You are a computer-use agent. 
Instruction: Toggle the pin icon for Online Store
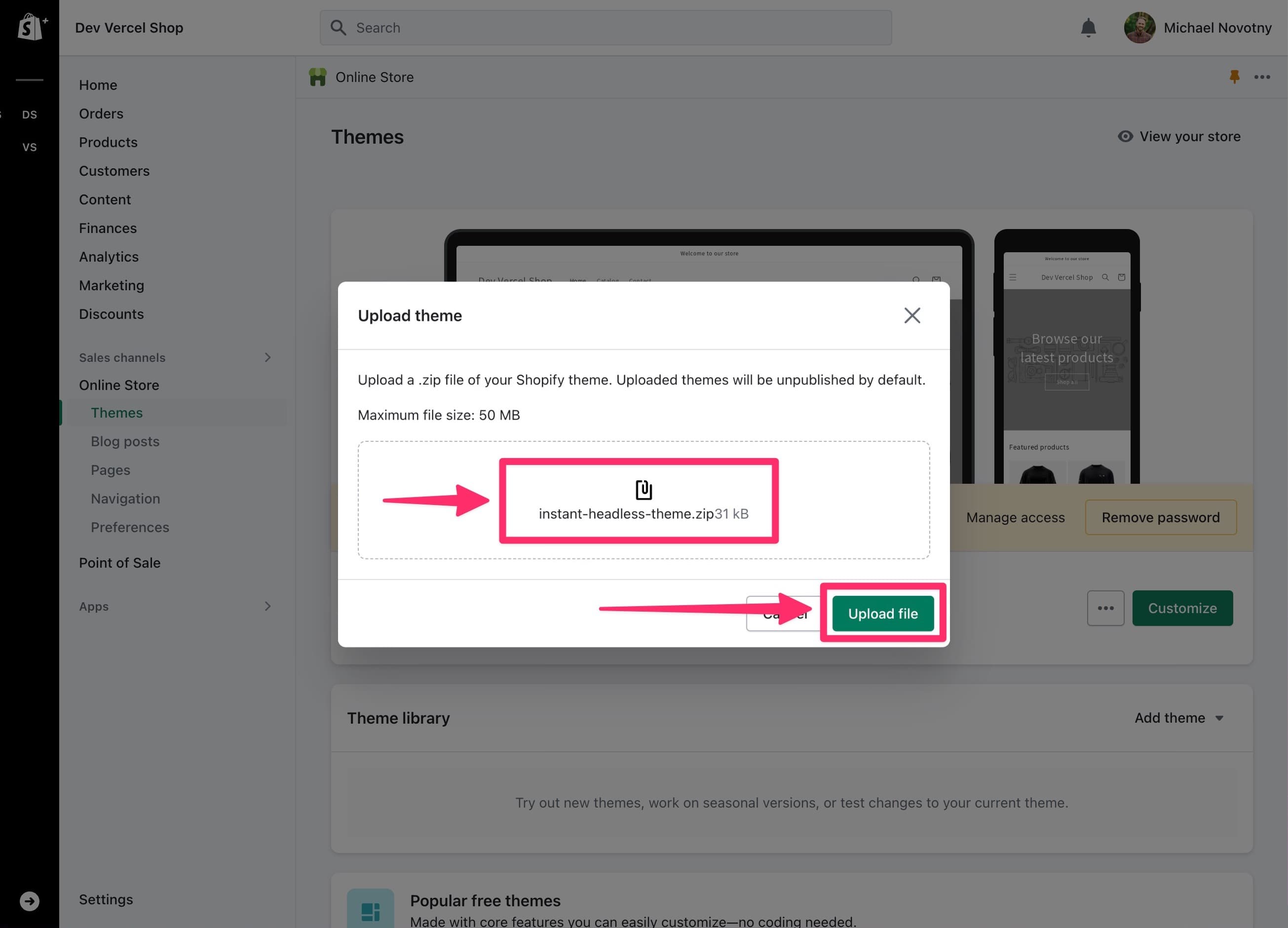(x=1234, y=77)
